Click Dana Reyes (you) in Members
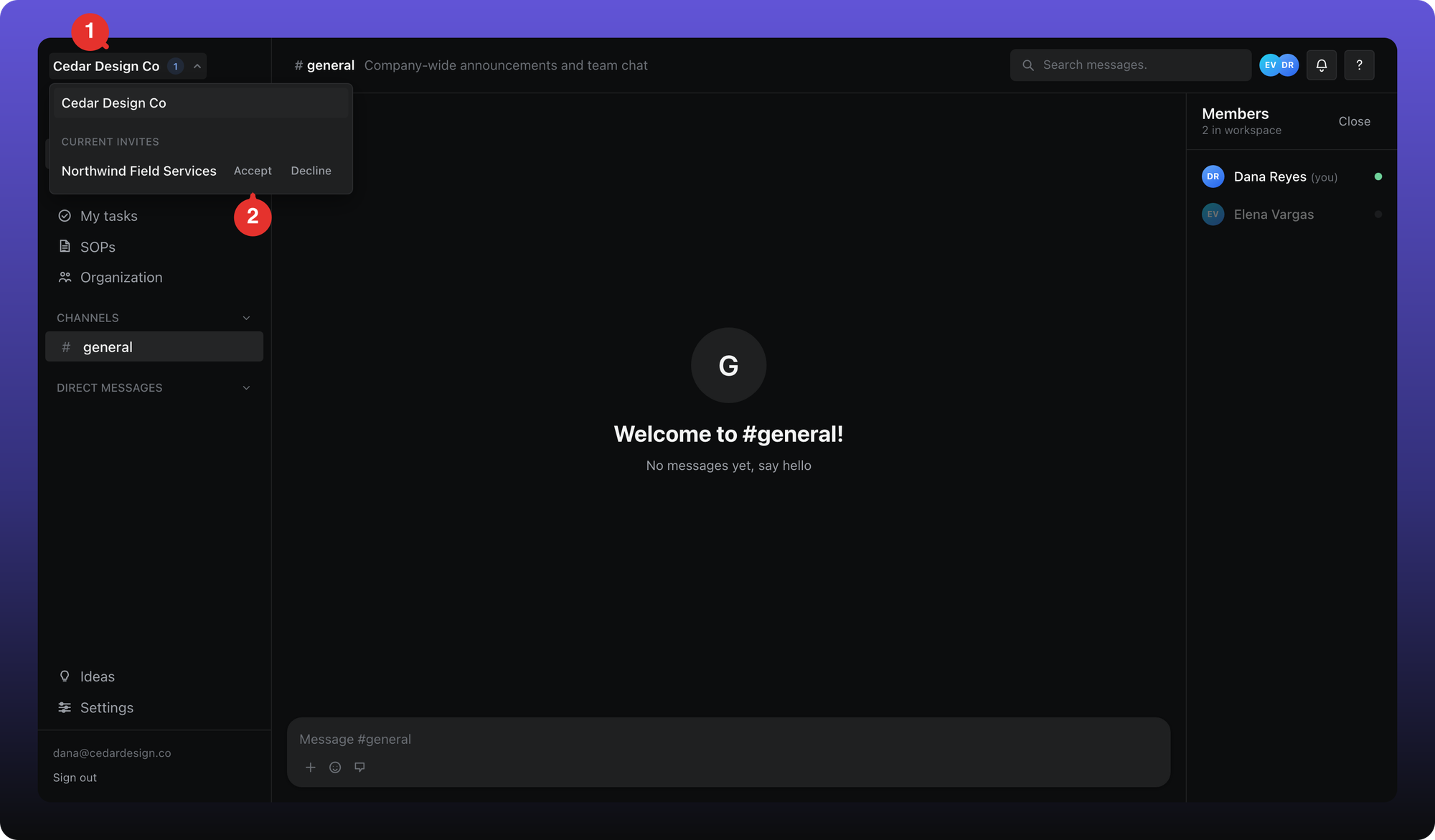The height and width of the screenshot is (840, 1435). click(1291, 176)
